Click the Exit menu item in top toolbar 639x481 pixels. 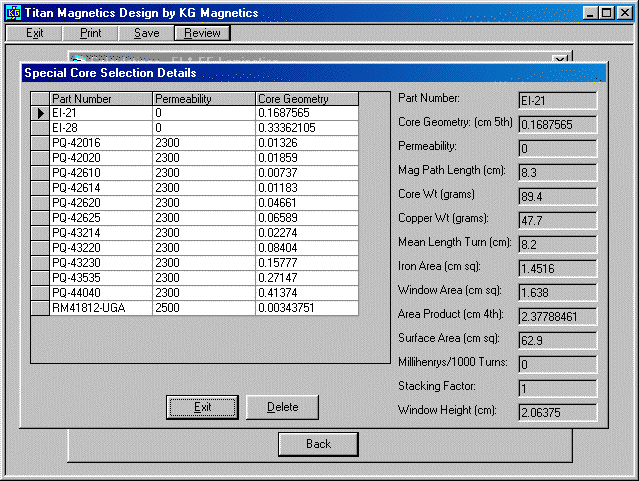34,33
